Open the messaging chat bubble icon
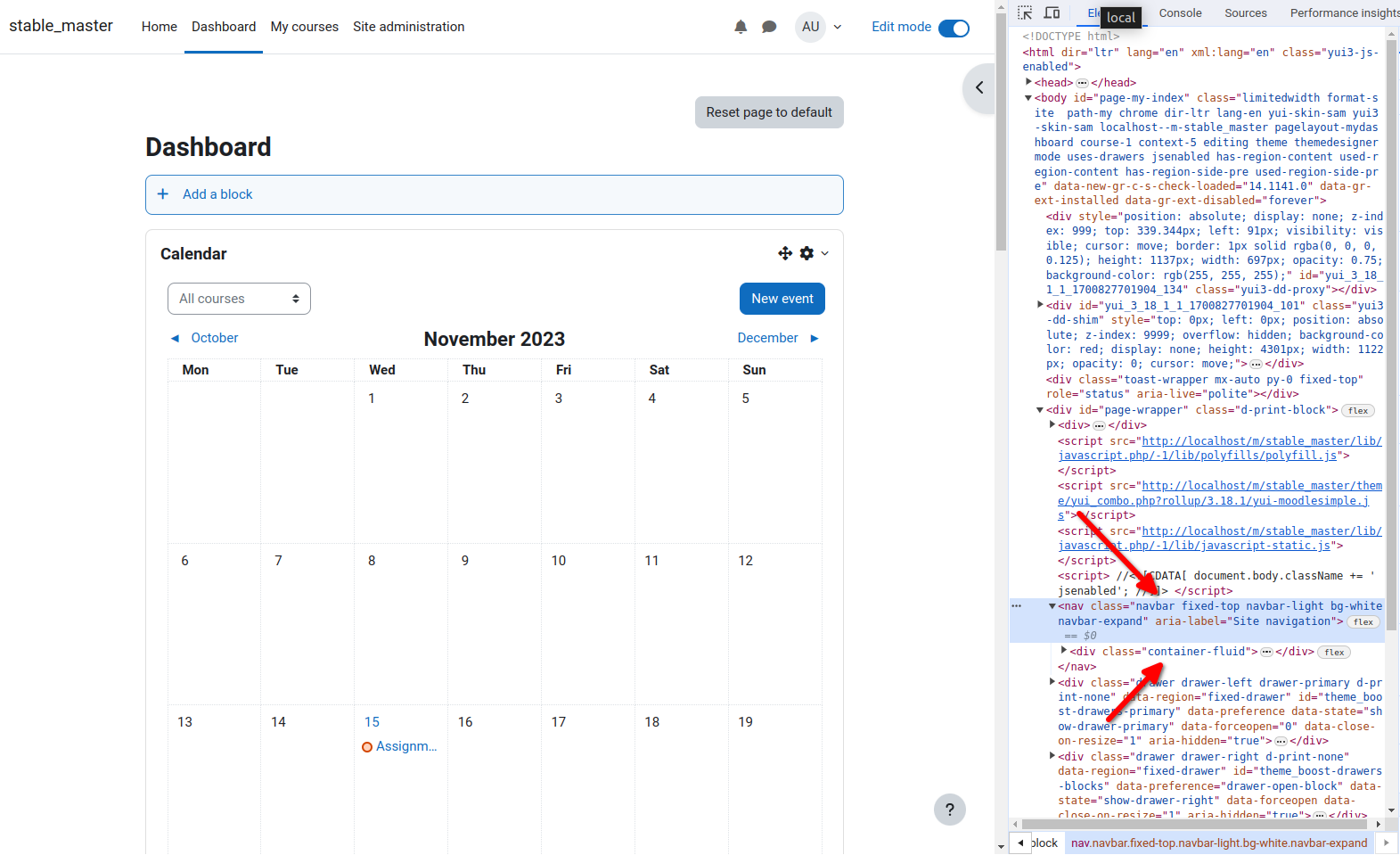1400x855 pixels. click(x=769, y=27)
